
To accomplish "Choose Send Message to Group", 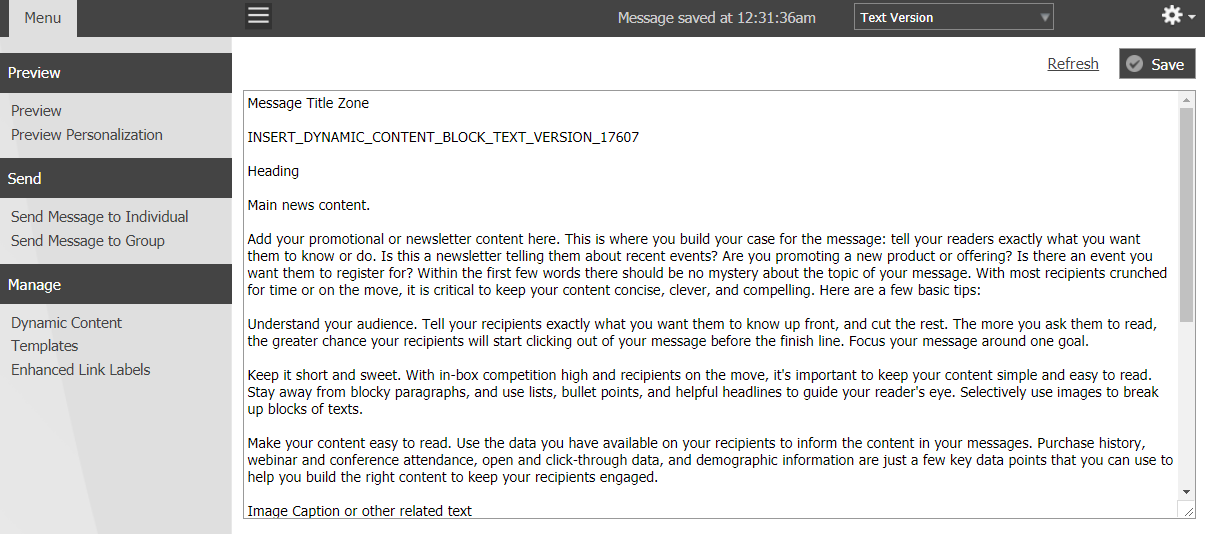I will (88, 241).
